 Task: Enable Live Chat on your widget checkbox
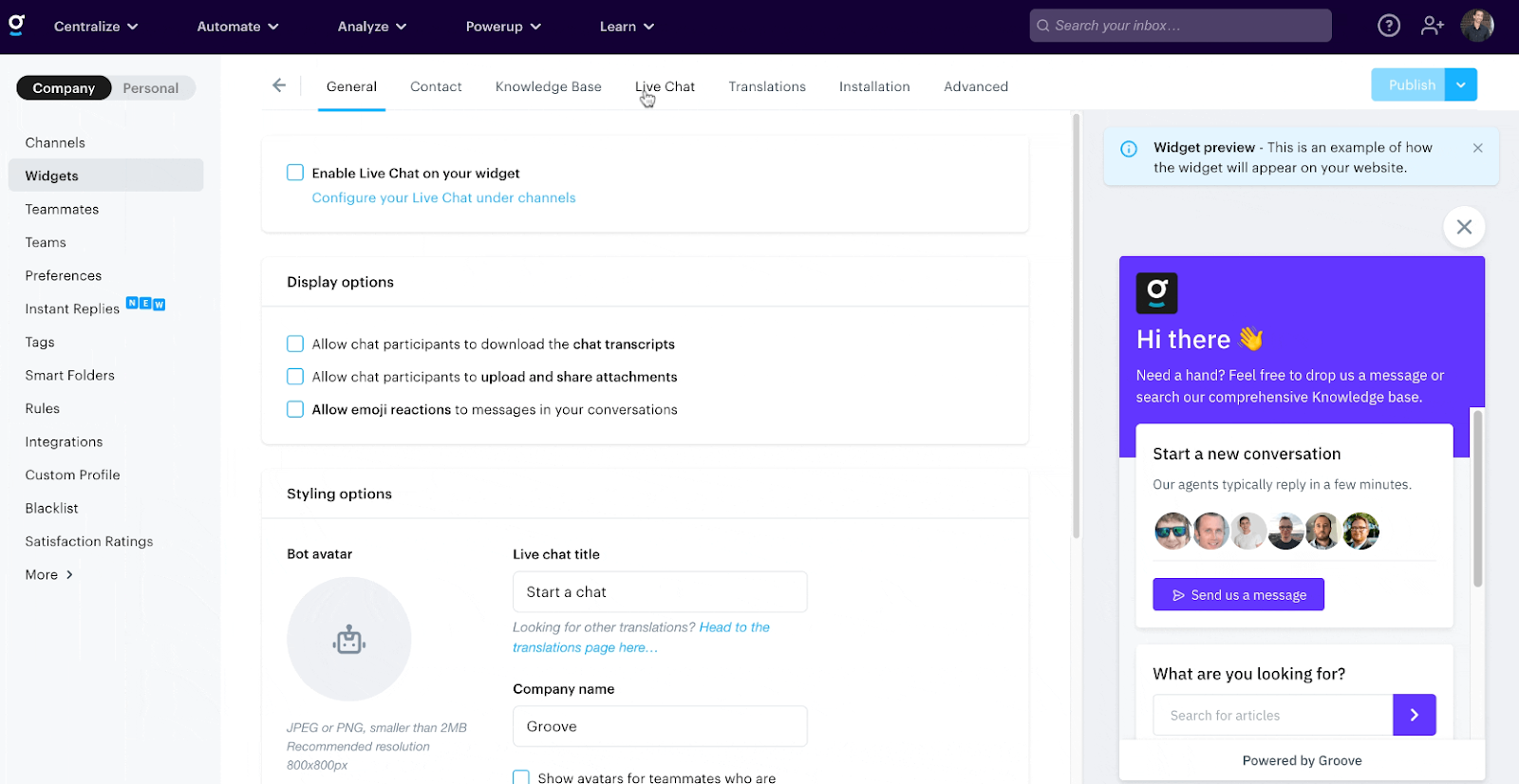295,173
